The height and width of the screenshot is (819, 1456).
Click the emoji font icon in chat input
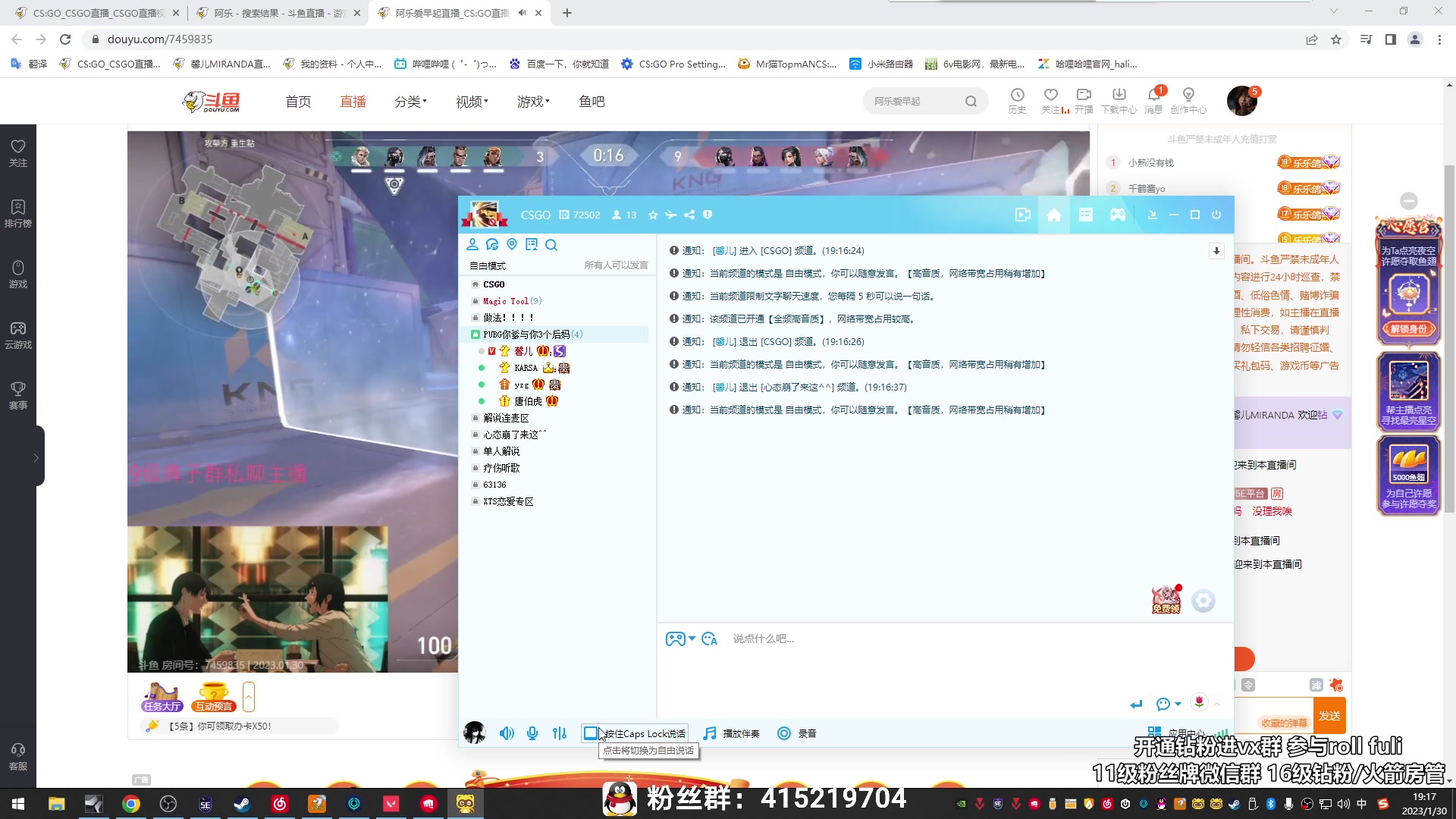(x=710, y=639)
